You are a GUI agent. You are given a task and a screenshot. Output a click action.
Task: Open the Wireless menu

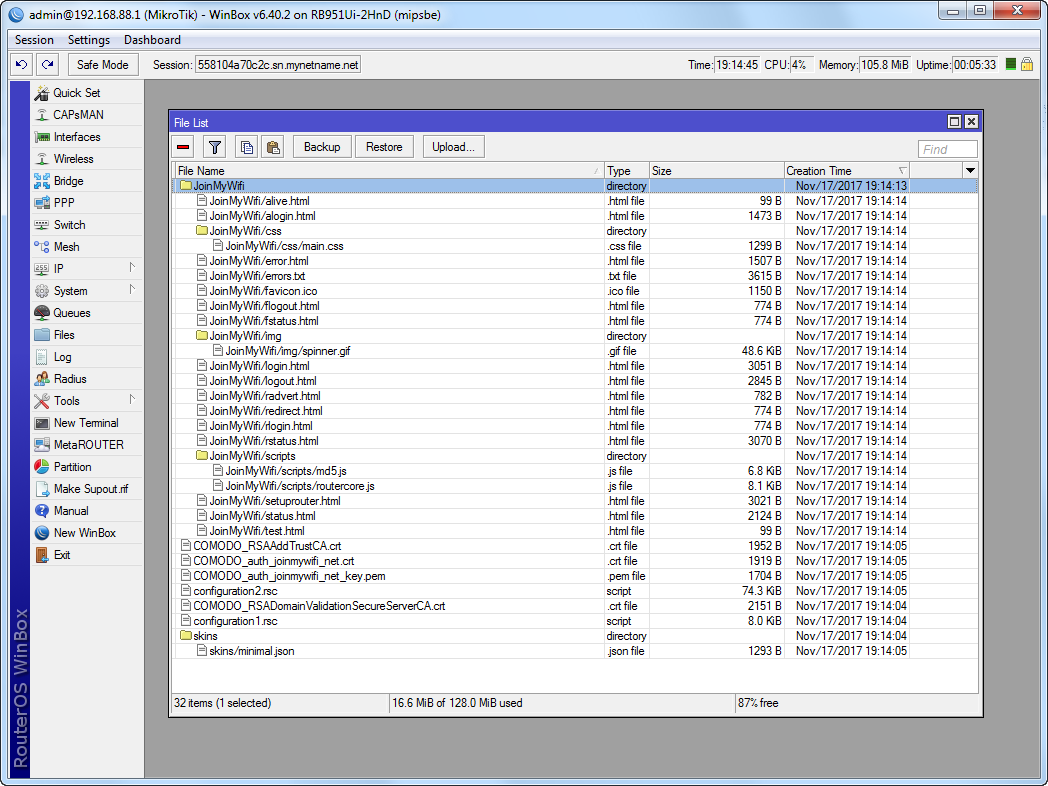87,159
